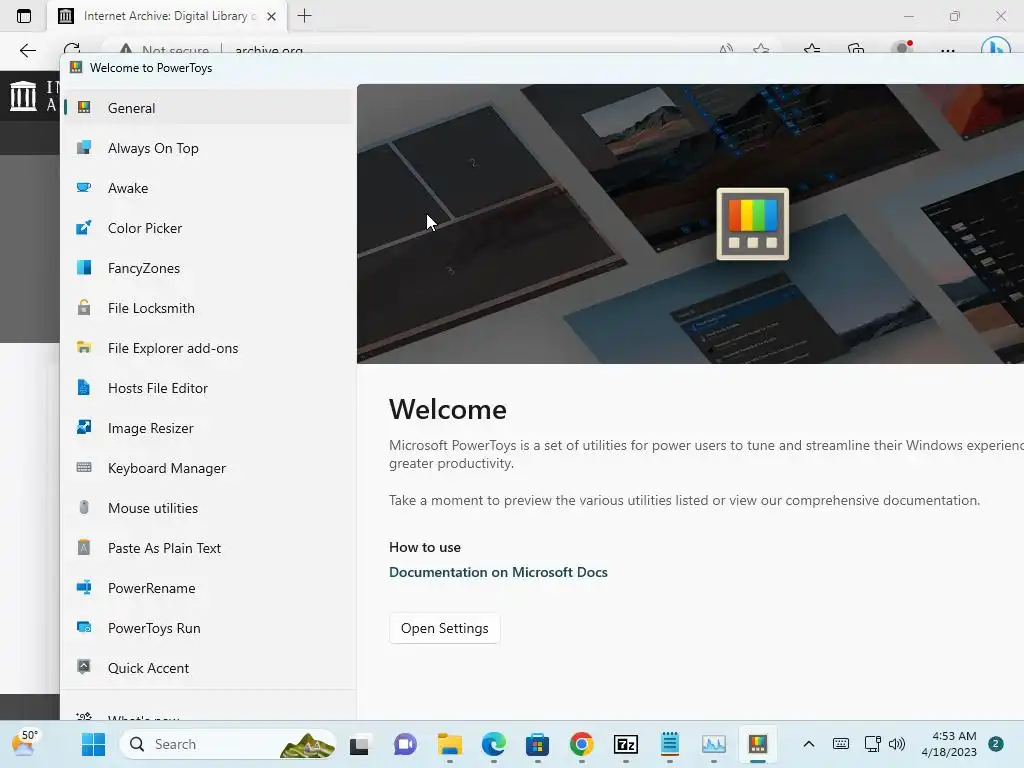Open Microsoft Store from the taskbar
Screen dimensions: 1024x768
coord(537,744)
